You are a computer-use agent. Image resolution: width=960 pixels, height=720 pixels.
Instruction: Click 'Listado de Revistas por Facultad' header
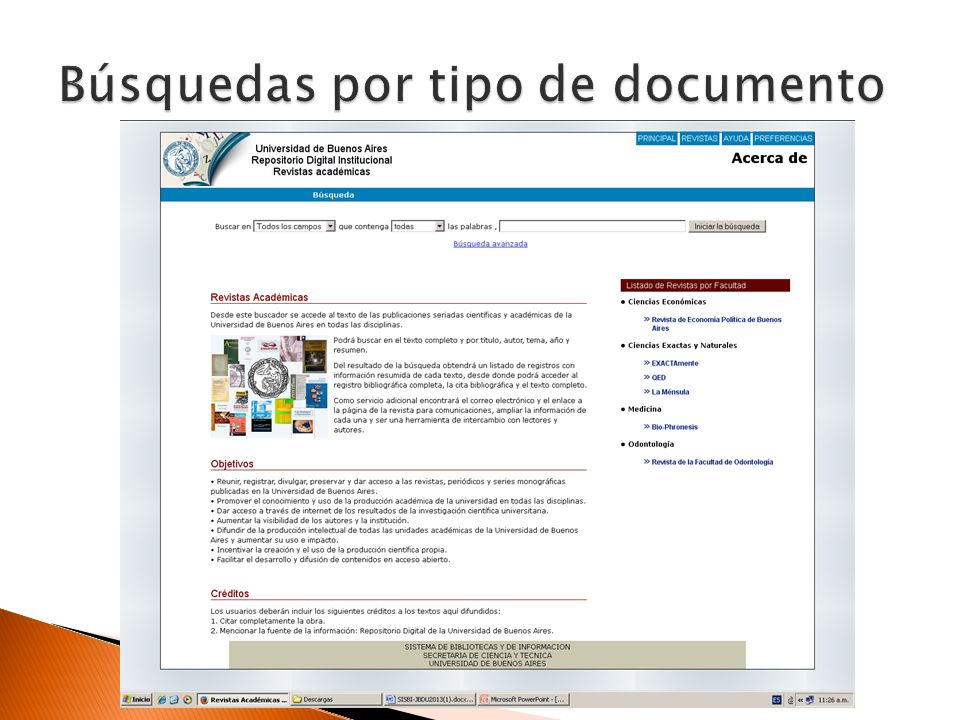pyautogui.click(x=705, y=285)
